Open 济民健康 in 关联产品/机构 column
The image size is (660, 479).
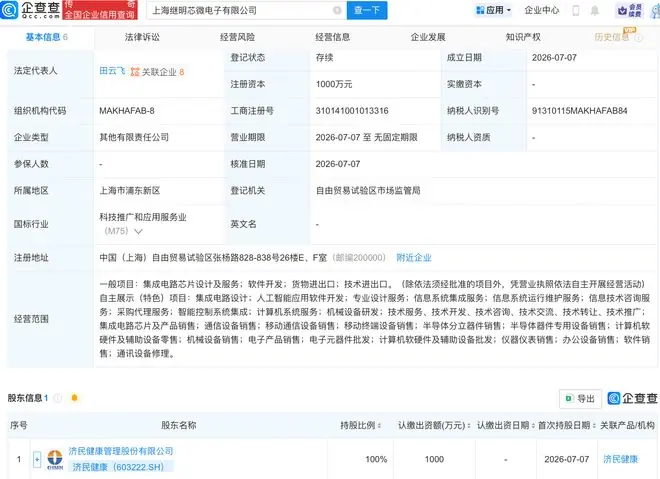point(621,459)
